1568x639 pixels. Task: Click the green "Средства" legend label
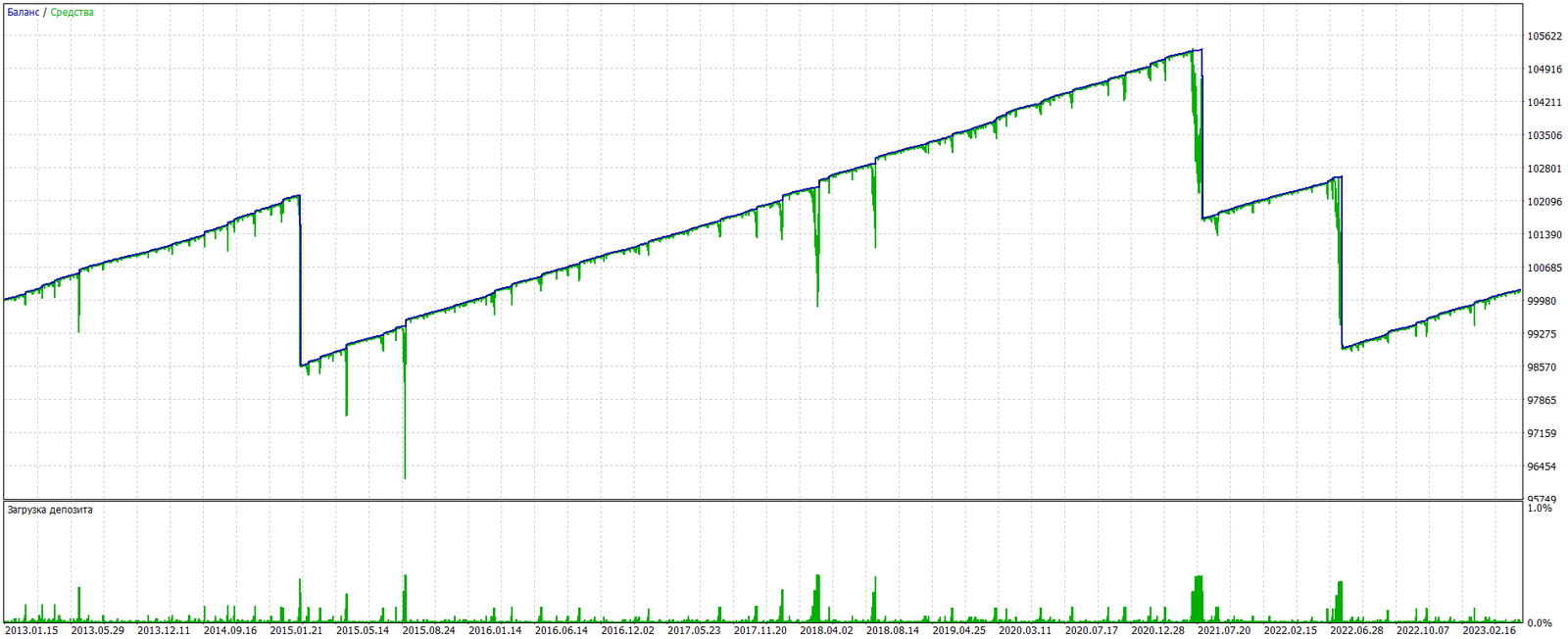click(x=72, y=13)
